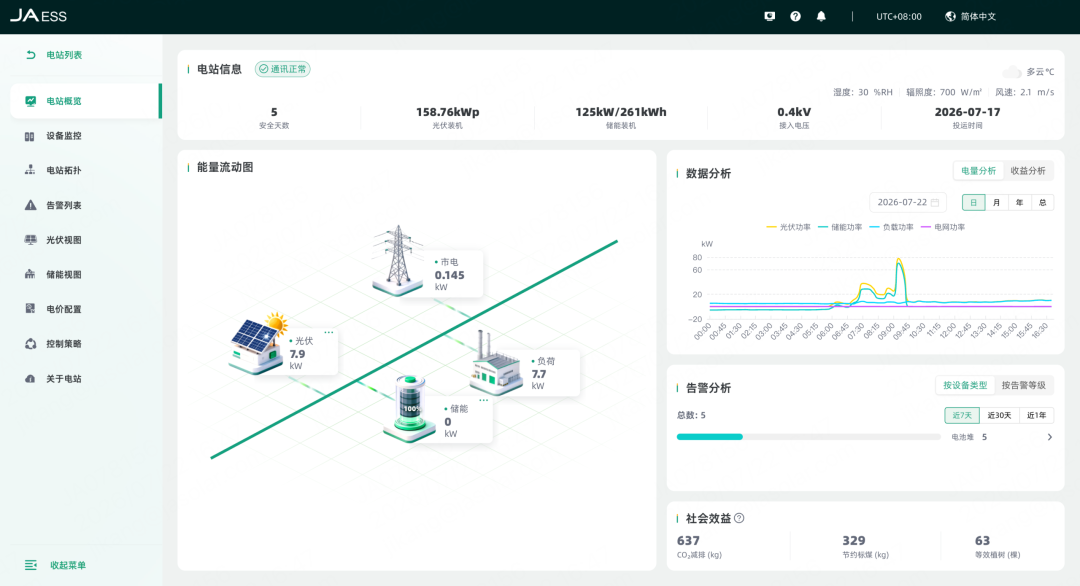The width and height of the screenshot is (1080, 586).
Task: Toggle 储能功率 legend series
Action: (x=840, y=227)
